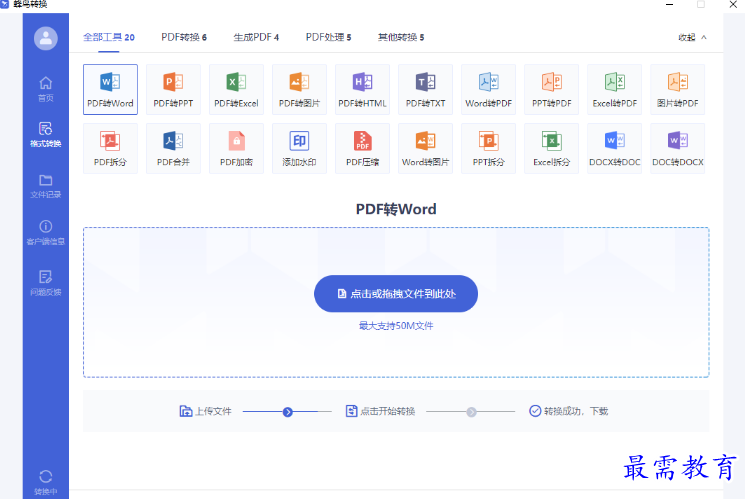Click the blue upload progress step marker

287,412
